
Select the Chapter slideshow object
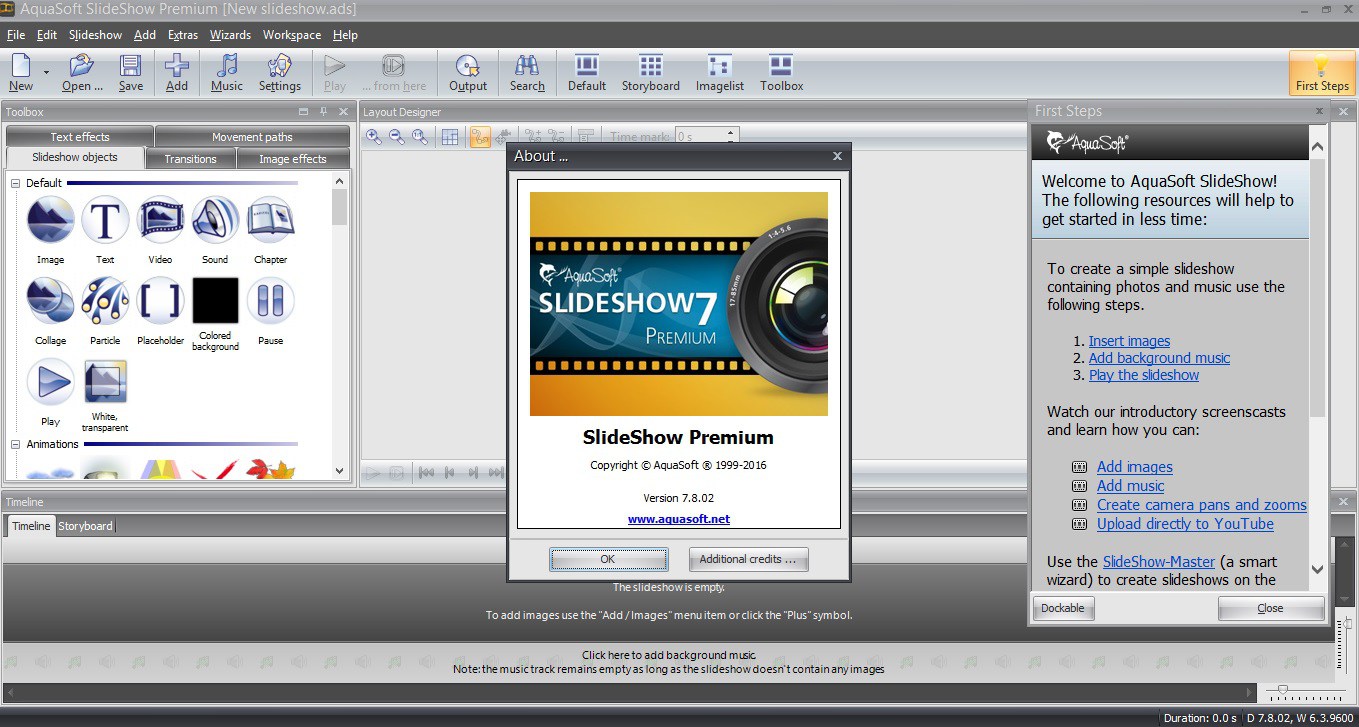pos(270,230)
